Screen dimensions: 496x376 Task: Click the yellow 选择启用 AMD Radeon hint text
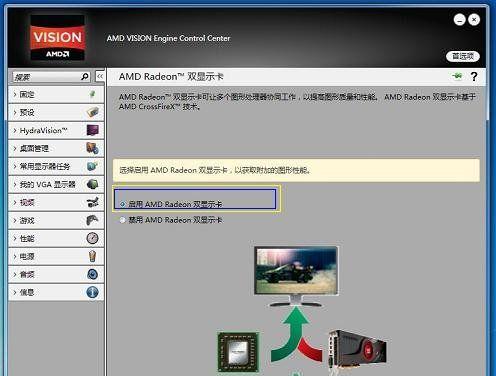(215, 170)
